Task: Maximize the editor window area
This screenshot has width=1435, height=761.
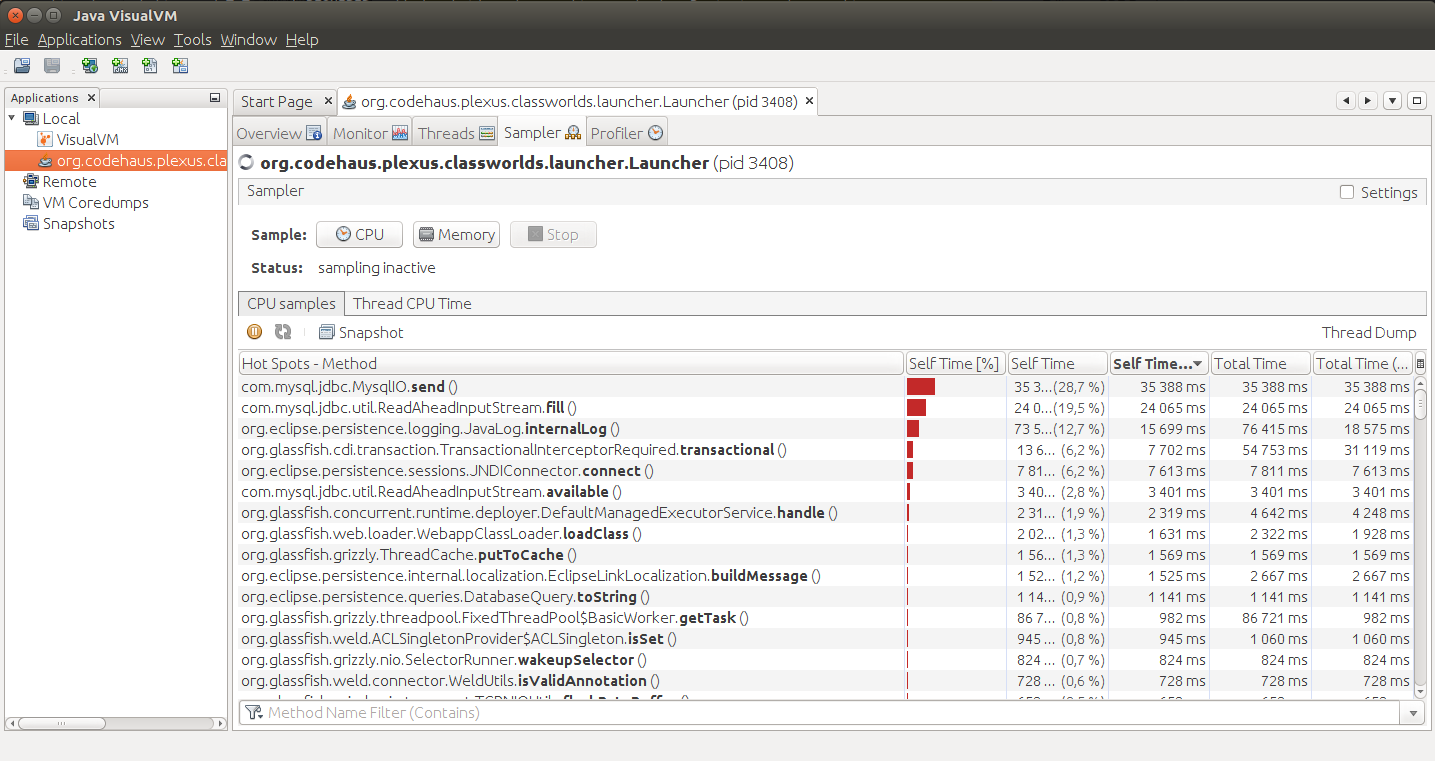Action: pyautogui.click(x=1416, y=101)
